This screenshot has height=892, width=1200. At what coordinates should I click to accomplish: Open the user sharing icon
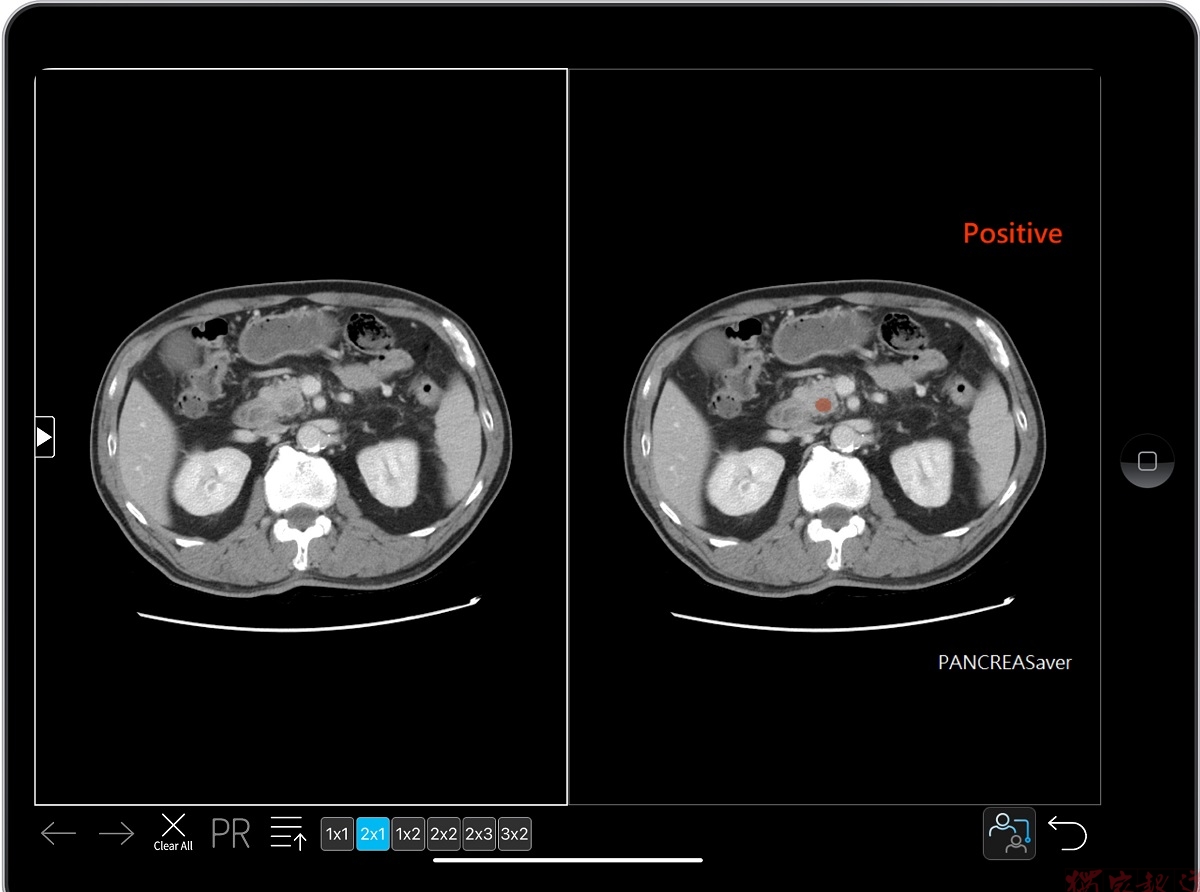(x=1009, y=833)
